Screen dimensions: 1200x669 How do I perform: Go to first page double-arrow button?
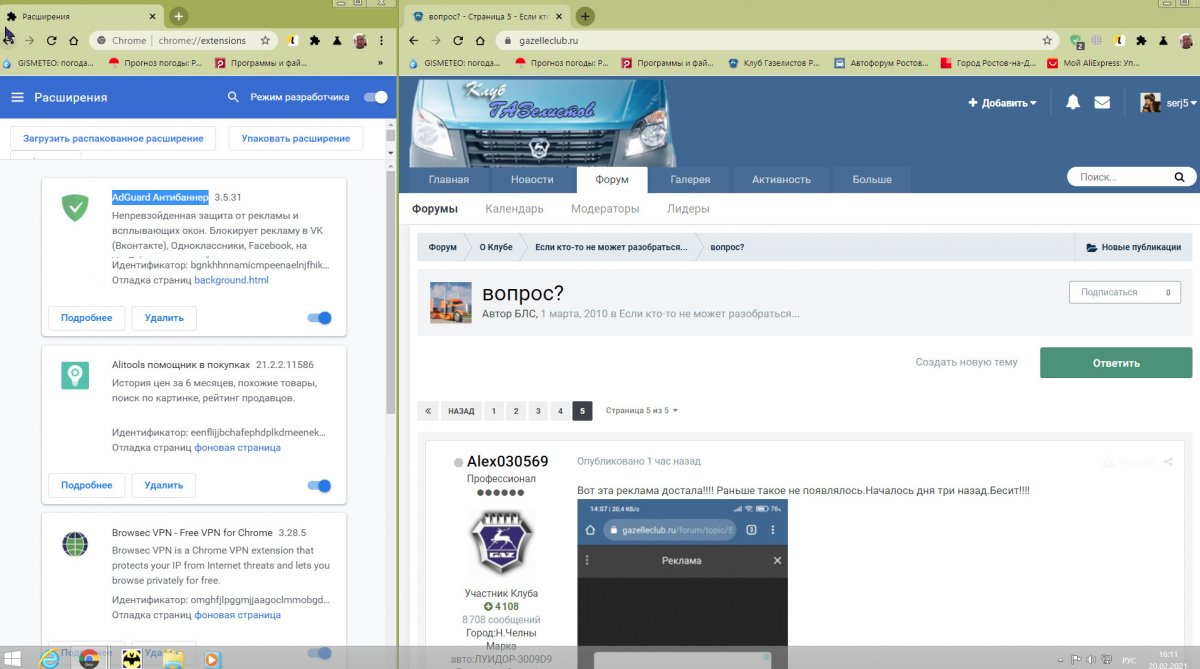(x=428, y=411)
